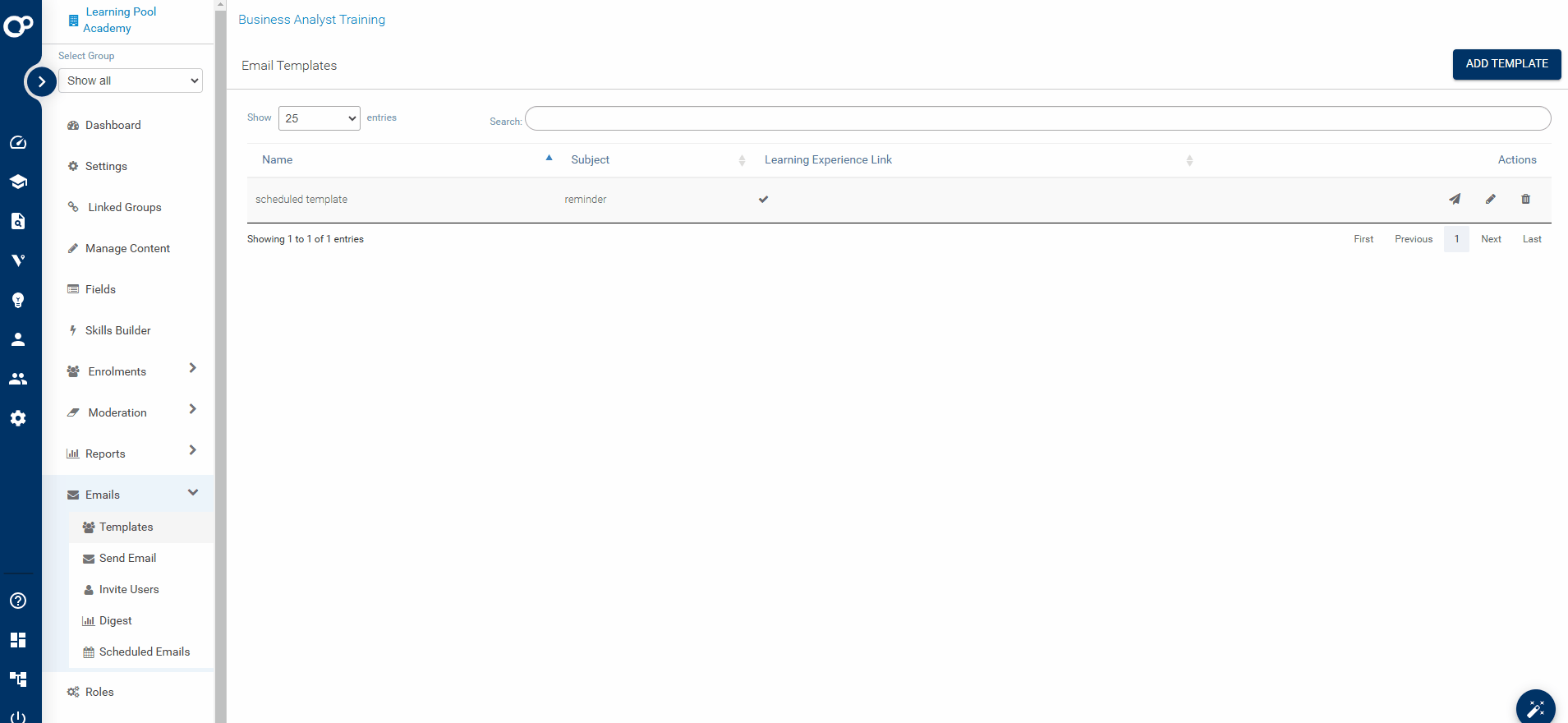
Task: Click the send paper-plane icon for scheduled template
Action: 1454,199
